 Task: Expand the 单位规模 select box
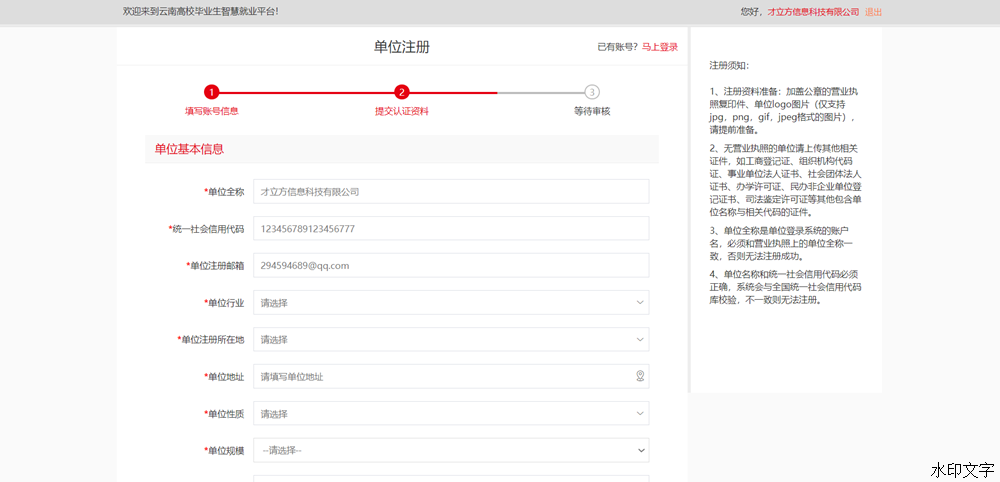[x=451, y=451]
